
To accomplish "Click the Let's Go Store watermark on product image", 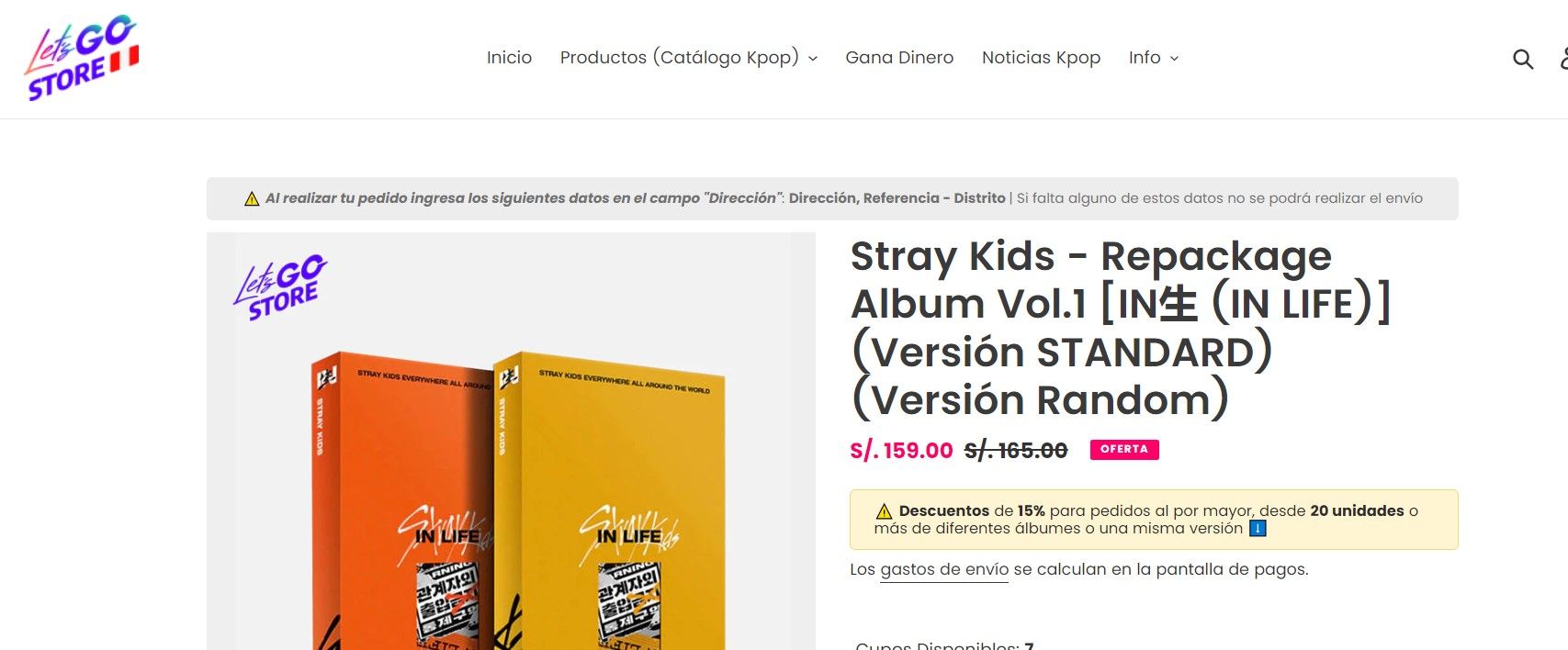I will point(280,286).
